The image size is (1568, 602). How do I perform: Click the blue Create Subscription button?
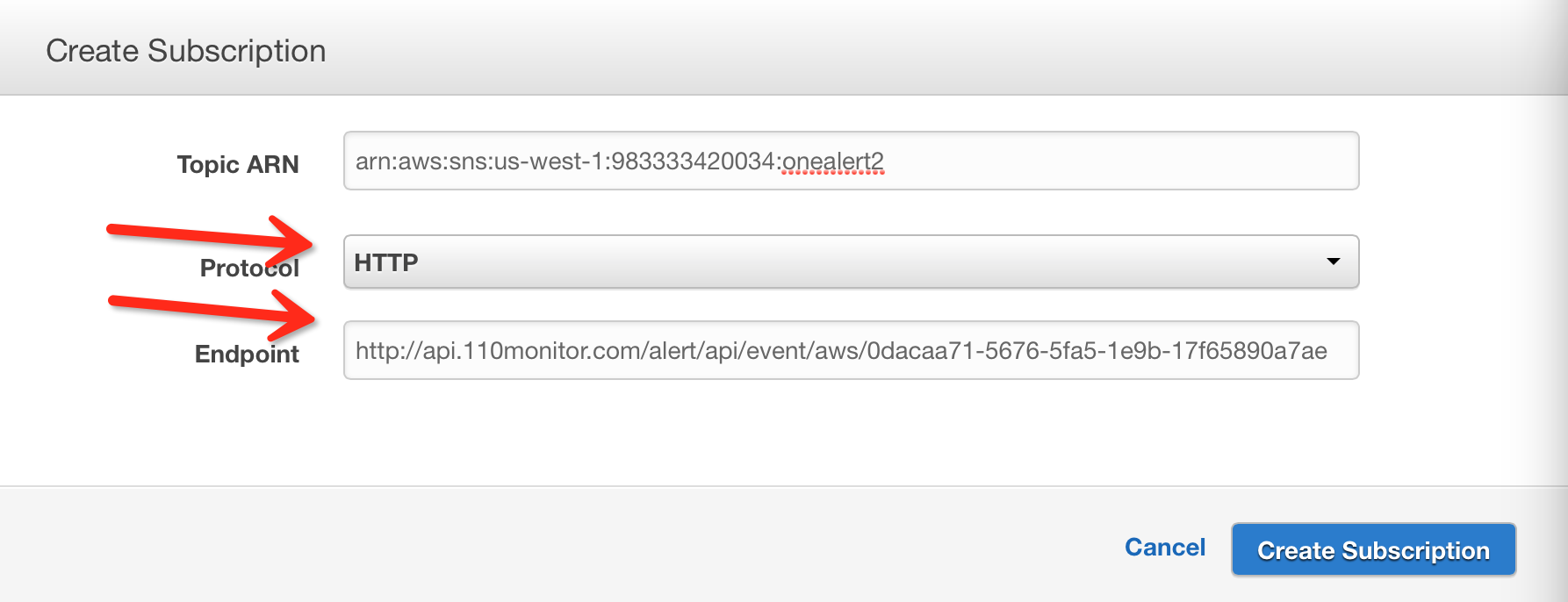pyautogui.click(x=1373, y=549)
